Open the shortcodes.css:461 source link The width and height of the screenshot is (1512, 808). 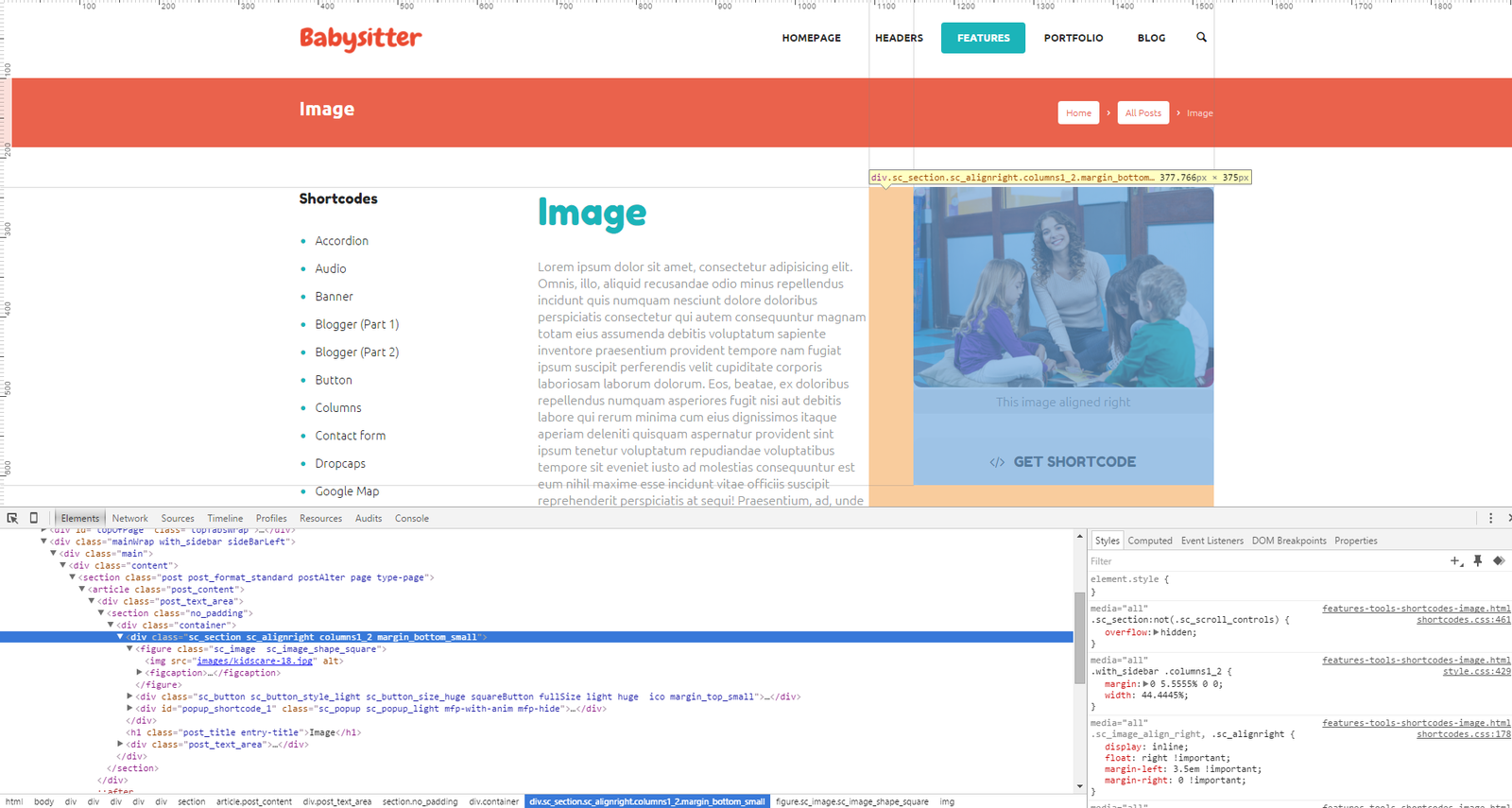click(x=1463, y=620)
